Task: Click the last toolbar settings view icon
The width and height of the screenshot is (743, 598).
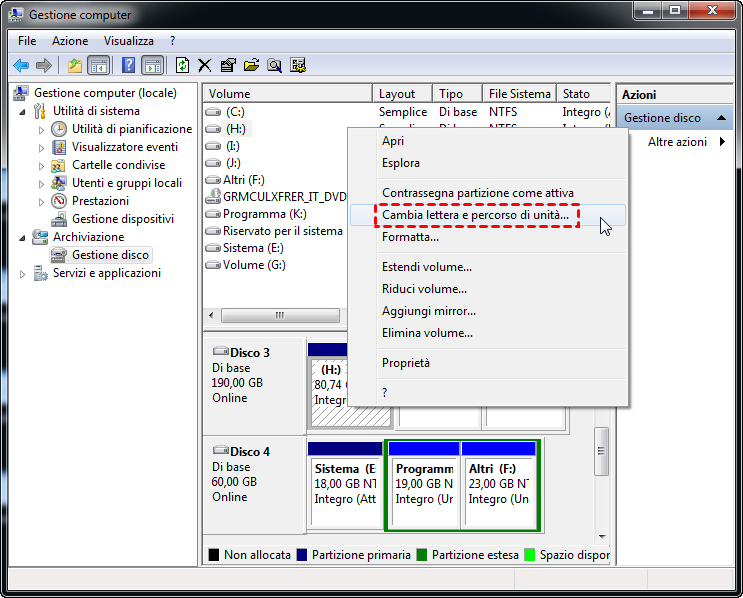Action: [298, 65]
